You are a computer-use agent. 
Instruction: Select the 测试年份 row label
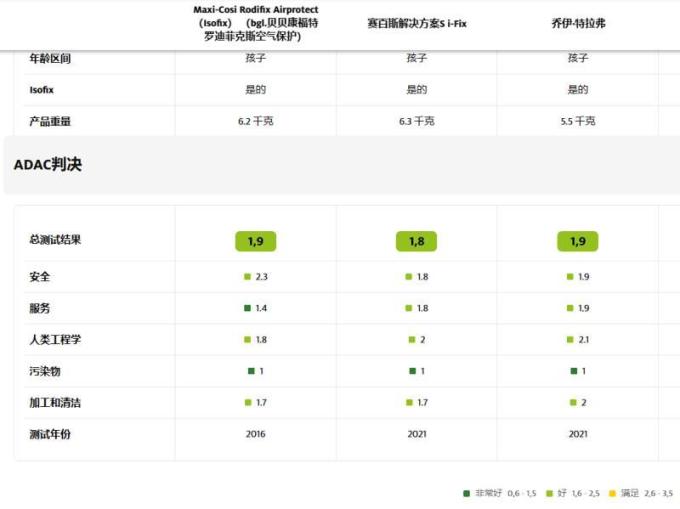(50, 434)
